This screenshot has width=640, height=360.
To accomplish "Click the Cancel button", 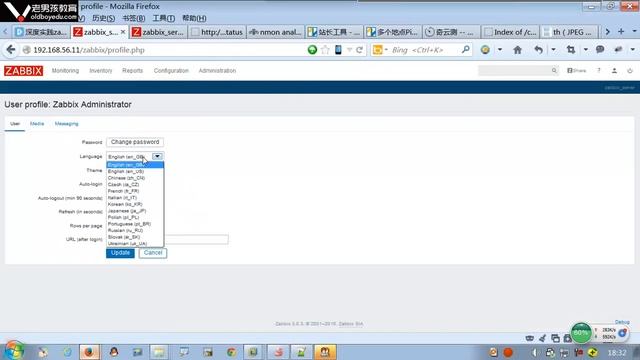I will [x=153, y=253].
